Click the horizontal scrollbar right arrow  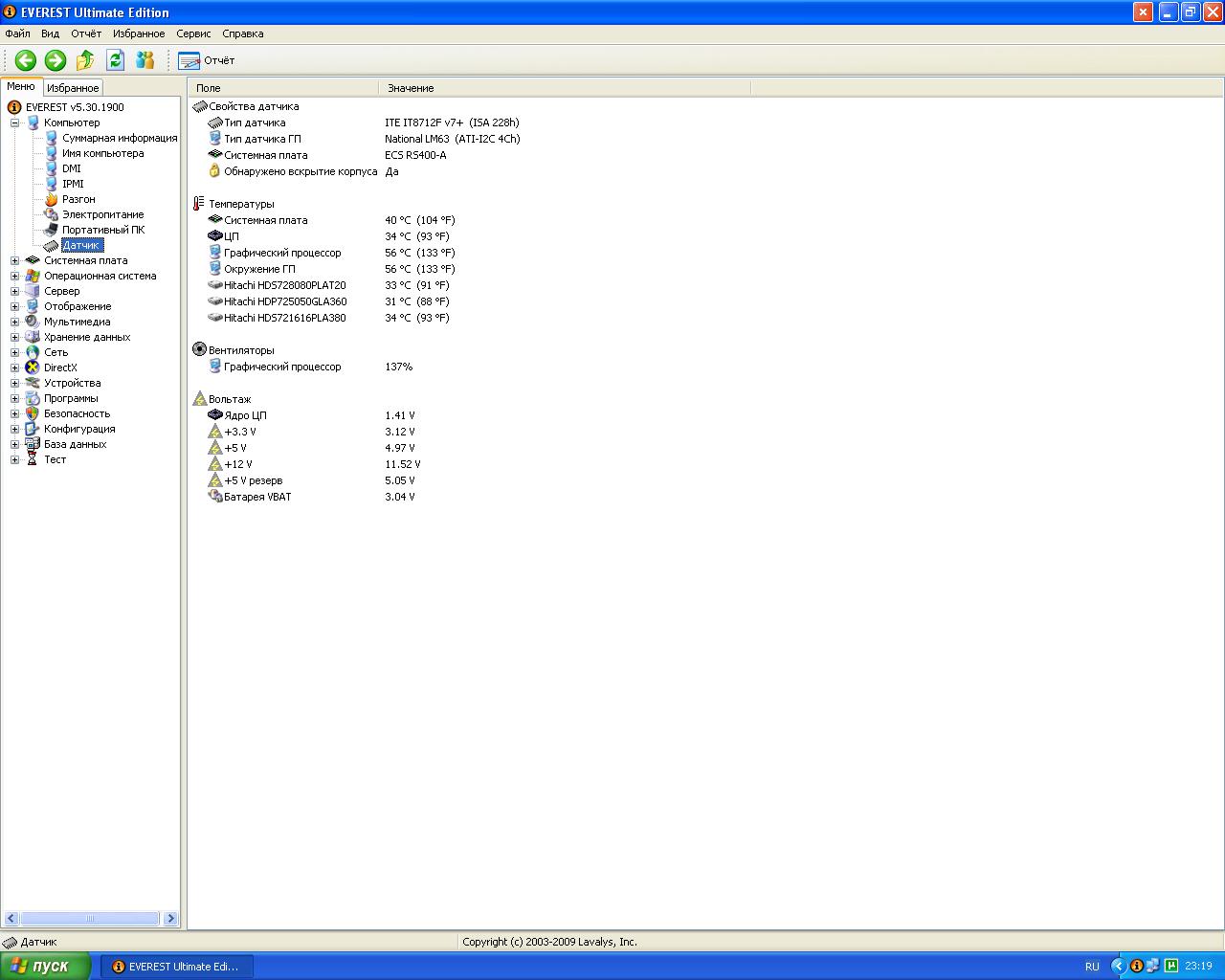pos(170,919)
